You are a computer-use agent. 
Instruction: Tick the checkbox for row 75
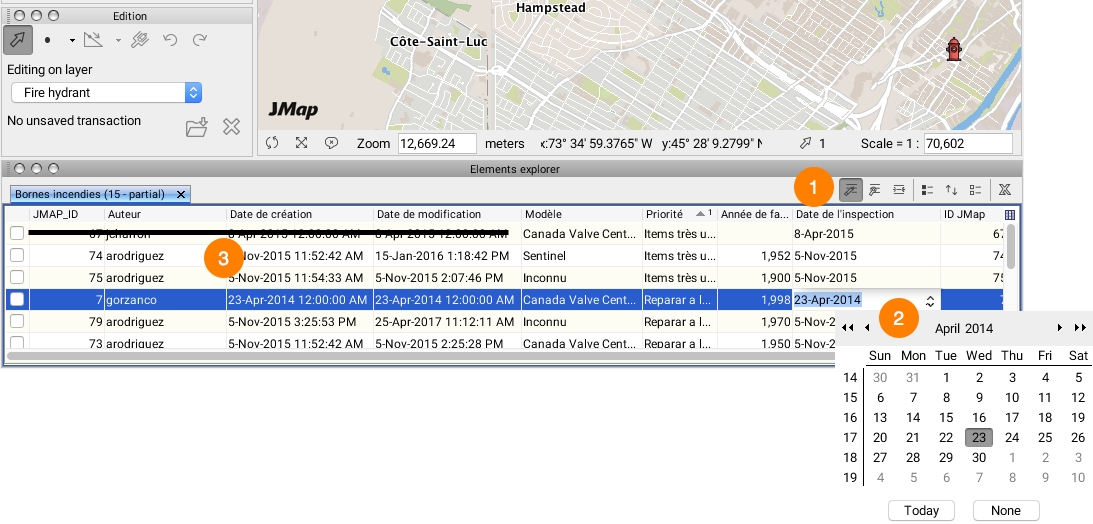tap(16, 278)
